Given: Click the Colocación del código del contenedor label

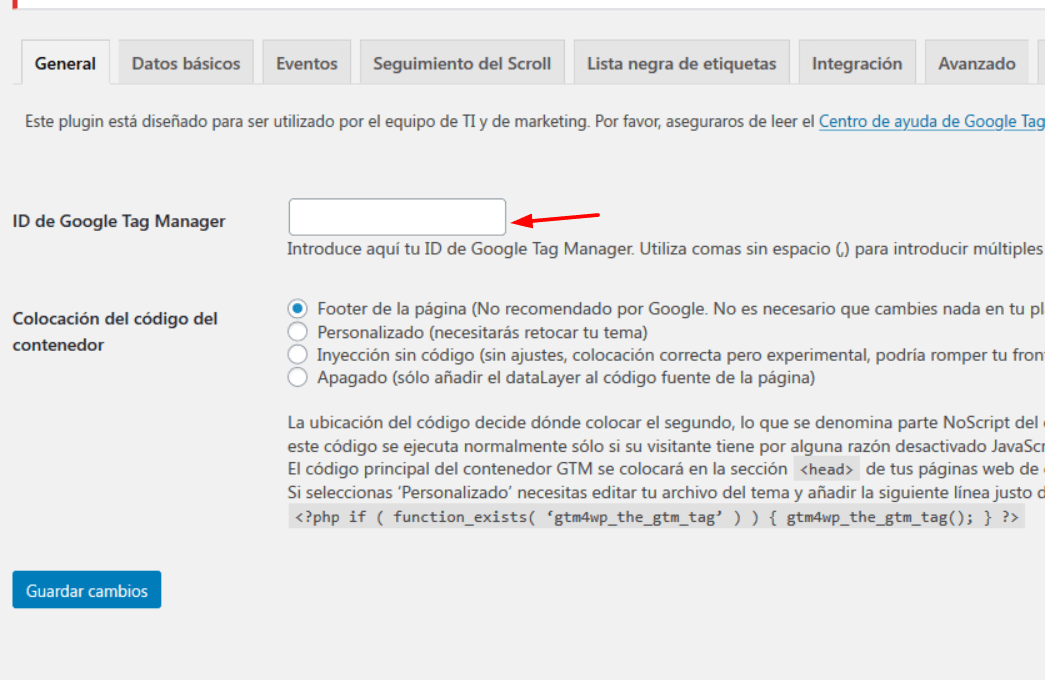Looking at the screenshot, I should (115, 331).
